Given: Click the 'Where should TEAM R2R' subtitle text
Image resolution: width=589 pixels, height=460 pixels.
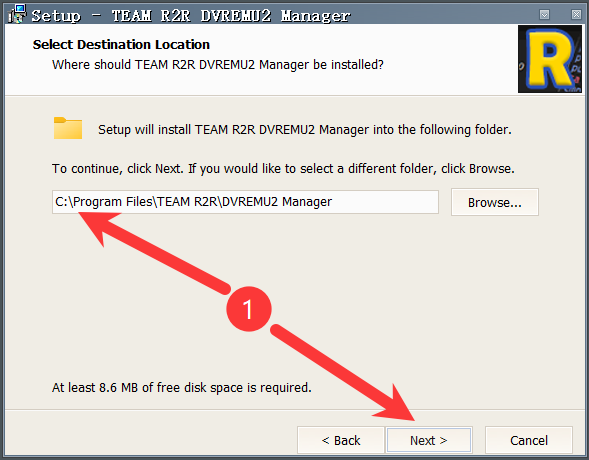Looking at the screenshot, I should (x=218, y=65).
